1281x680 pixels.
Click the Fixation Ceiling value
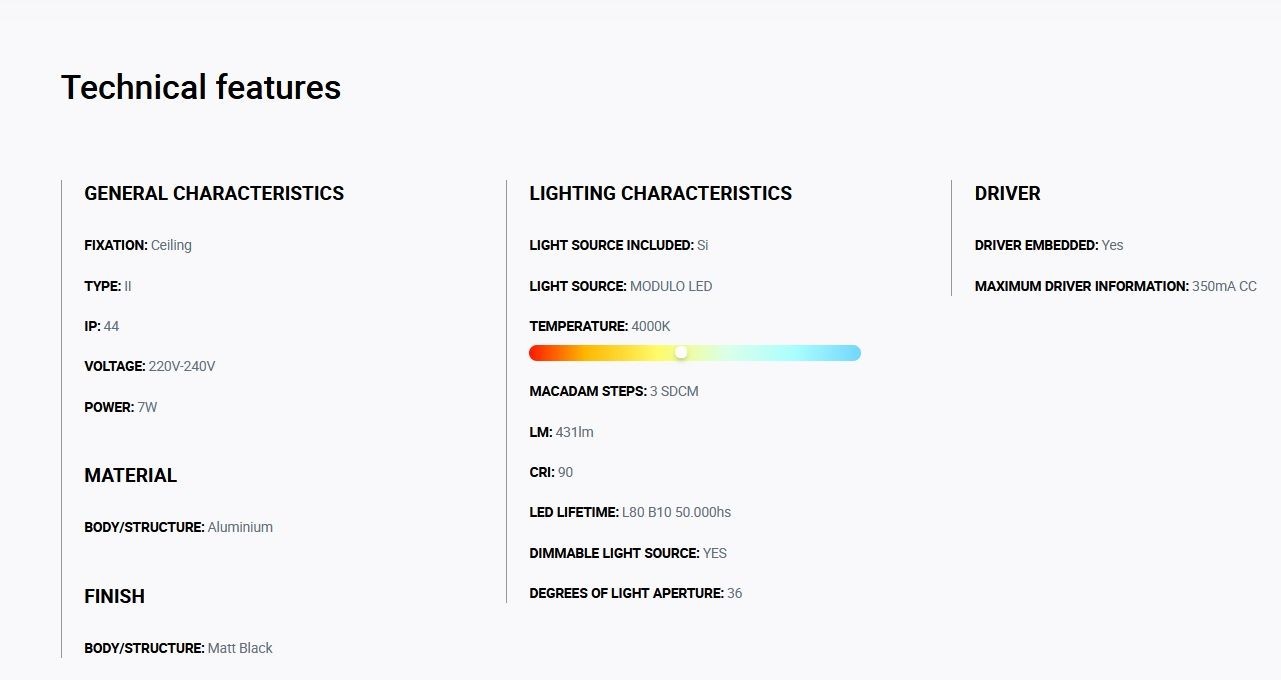171,245
